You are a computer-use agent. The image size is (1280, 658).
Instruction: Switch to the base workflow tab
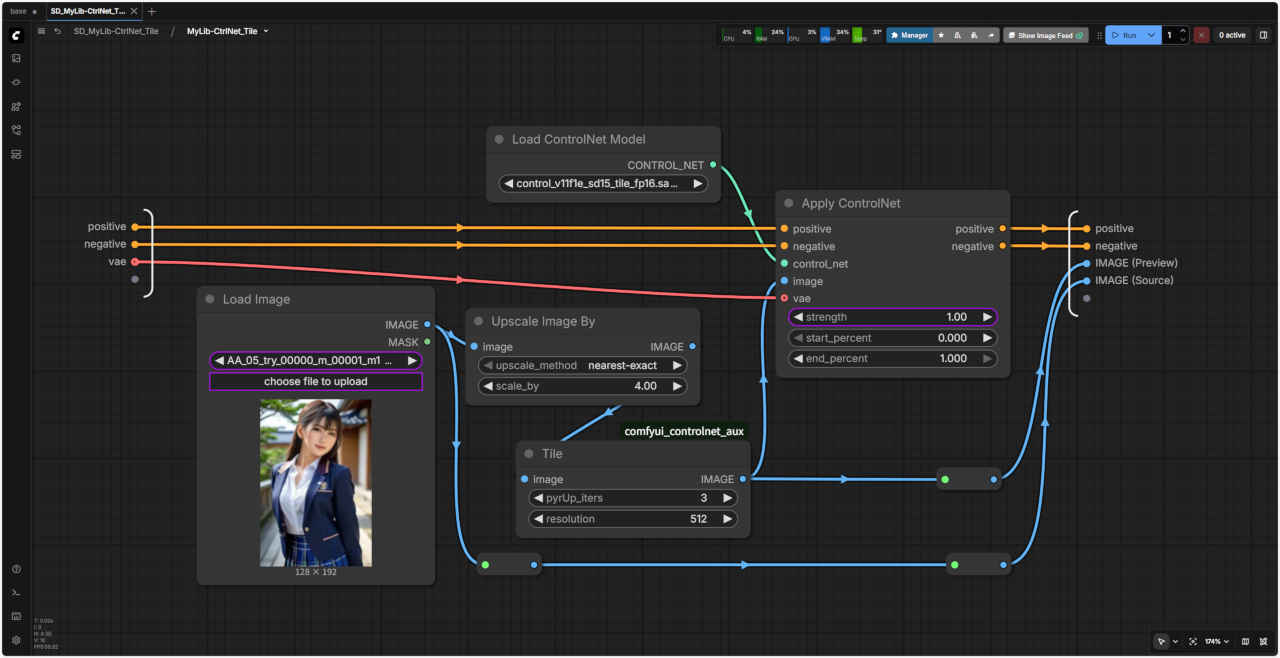(19, 11)
